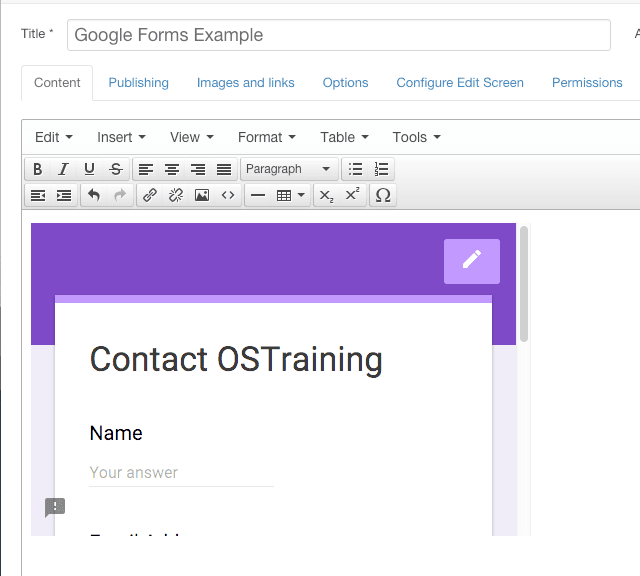640x576 pixels.
Task: Open source code view
Action: 228,196
